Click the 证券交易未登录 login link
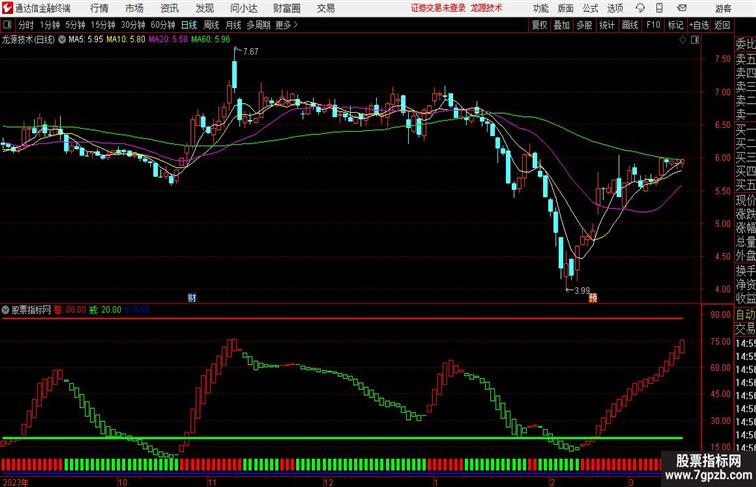The height and width of the screenshot is (487, 756). 438,8
